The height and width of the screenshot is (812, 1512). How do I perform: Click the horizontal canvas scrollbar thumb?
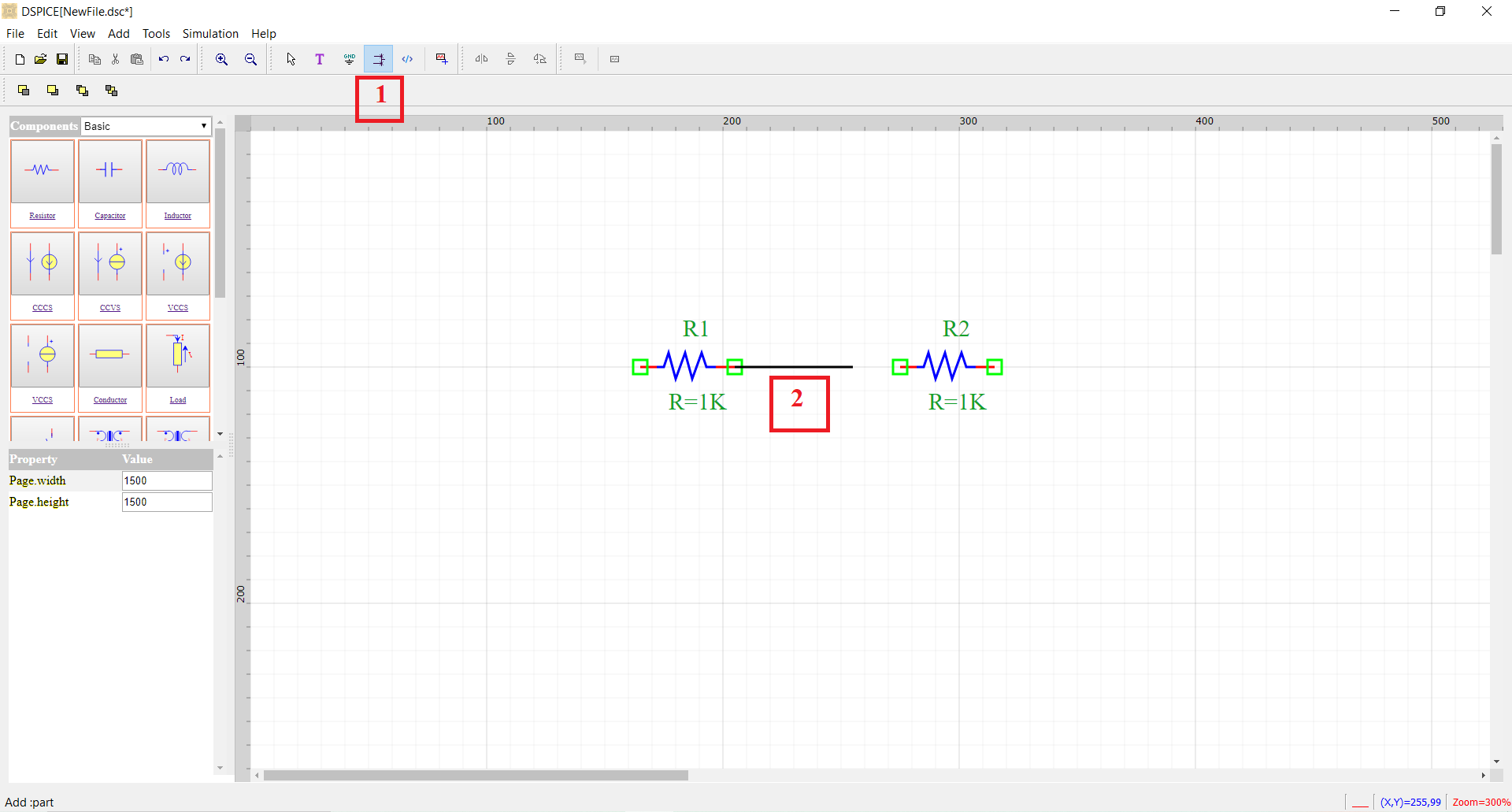pyautogui.click(x=476, y=775)
